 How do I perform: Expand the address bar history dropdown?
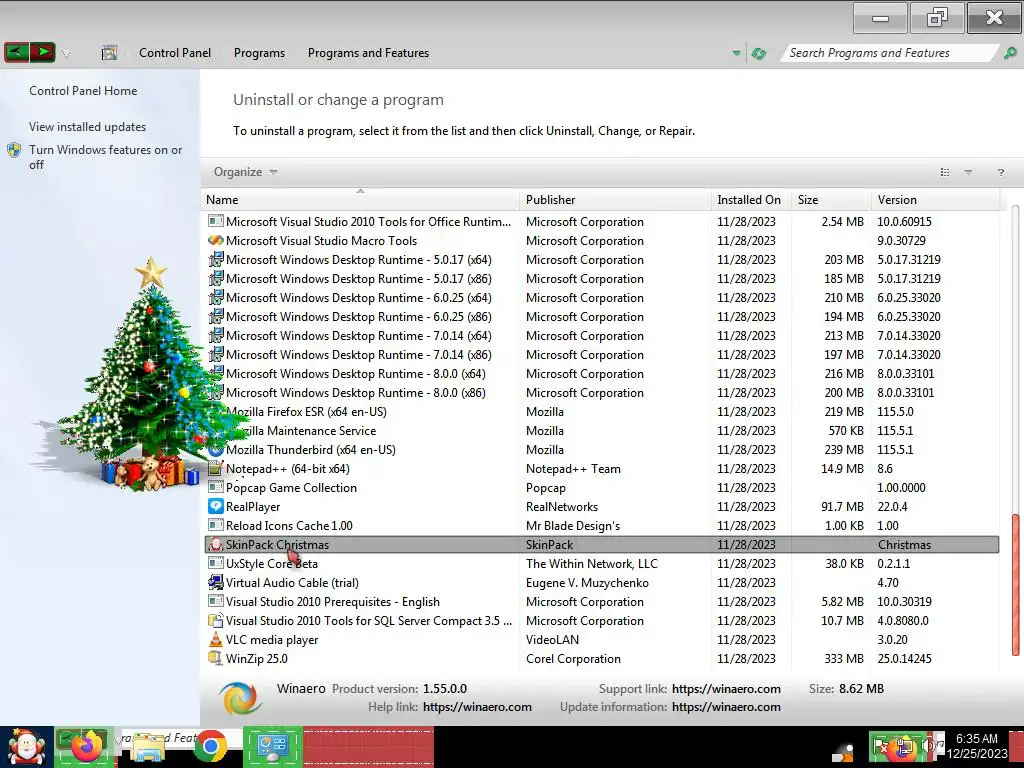736,53
